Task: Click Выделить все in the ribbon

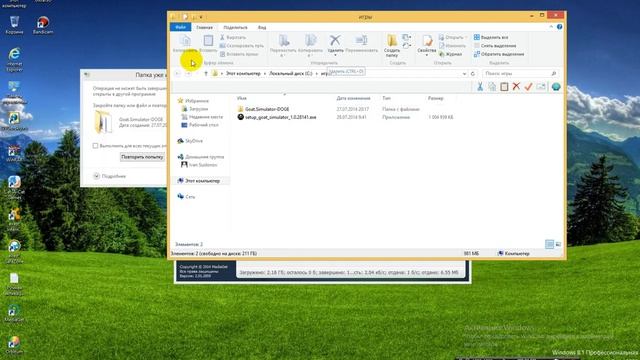Action: click(491, 37)
